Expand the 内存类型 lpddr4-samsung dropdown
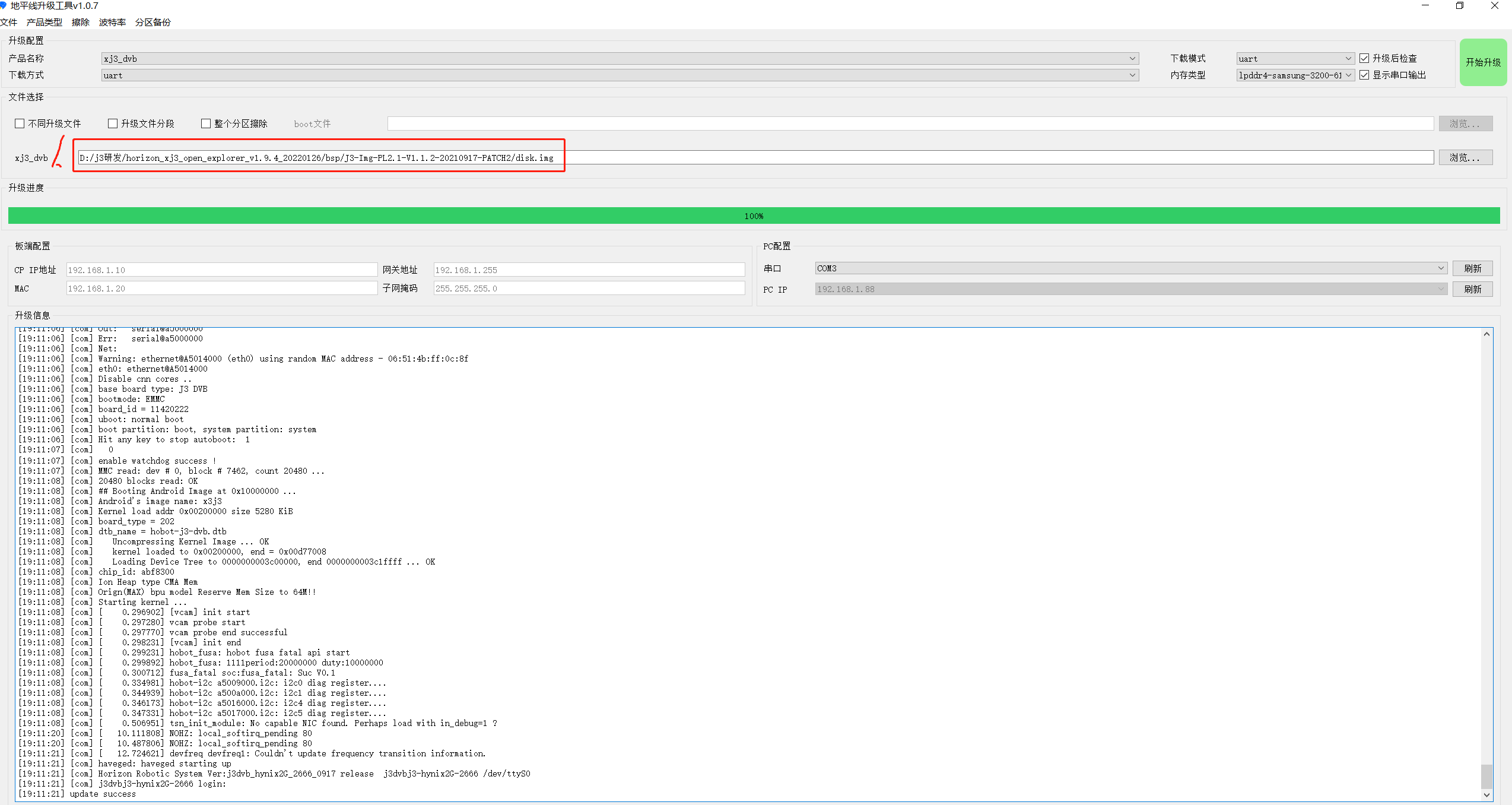The image size is (1512, 805). pos(1348,75)
